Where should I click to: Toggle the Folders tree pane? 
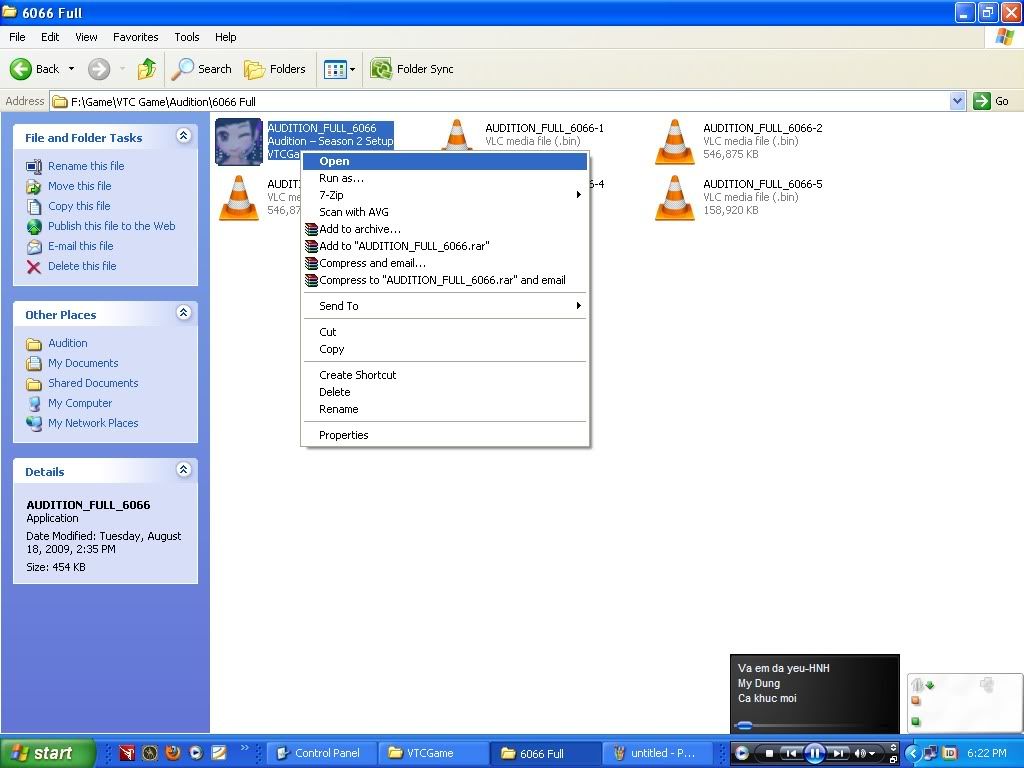click(274, 69)
